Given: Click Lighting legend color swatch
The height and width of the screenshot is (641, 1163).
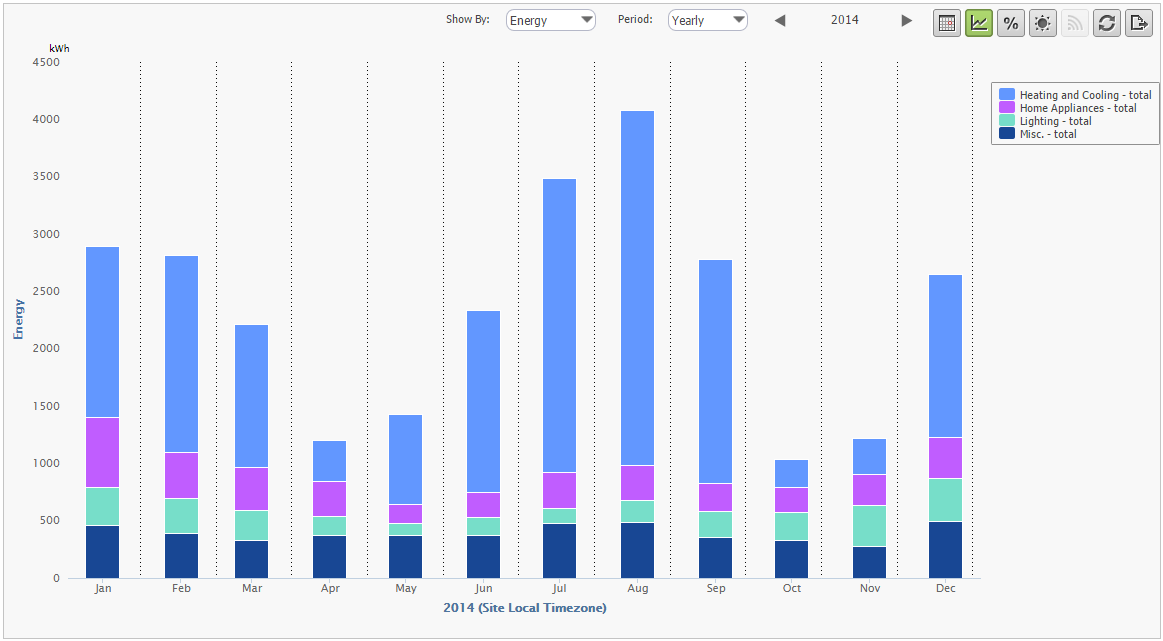Looking at the screenshot, I should point(1006,121).
